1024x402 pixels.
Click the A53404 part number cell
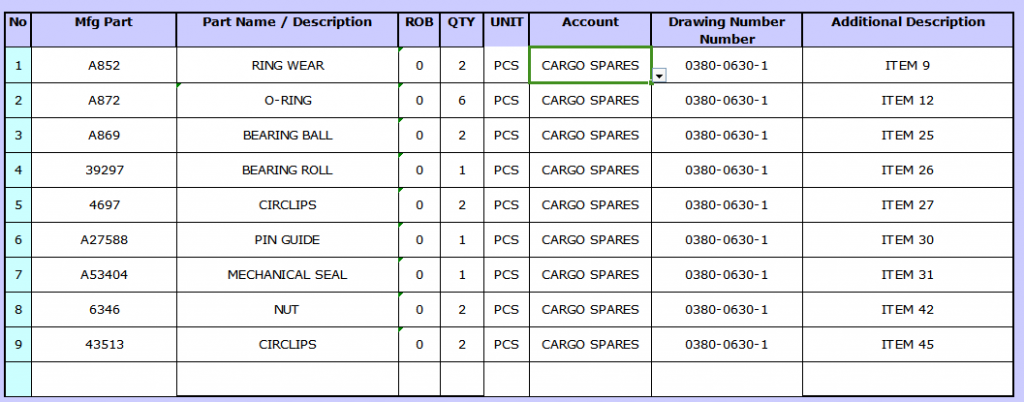[104, 275]
